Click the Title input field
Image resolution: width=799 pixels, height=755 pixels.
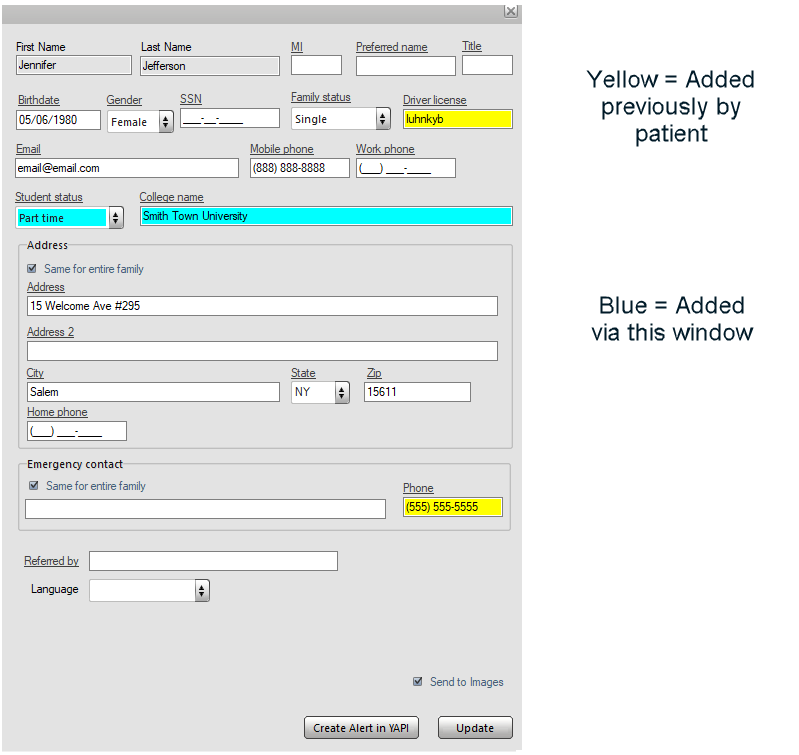click(487, 65)
